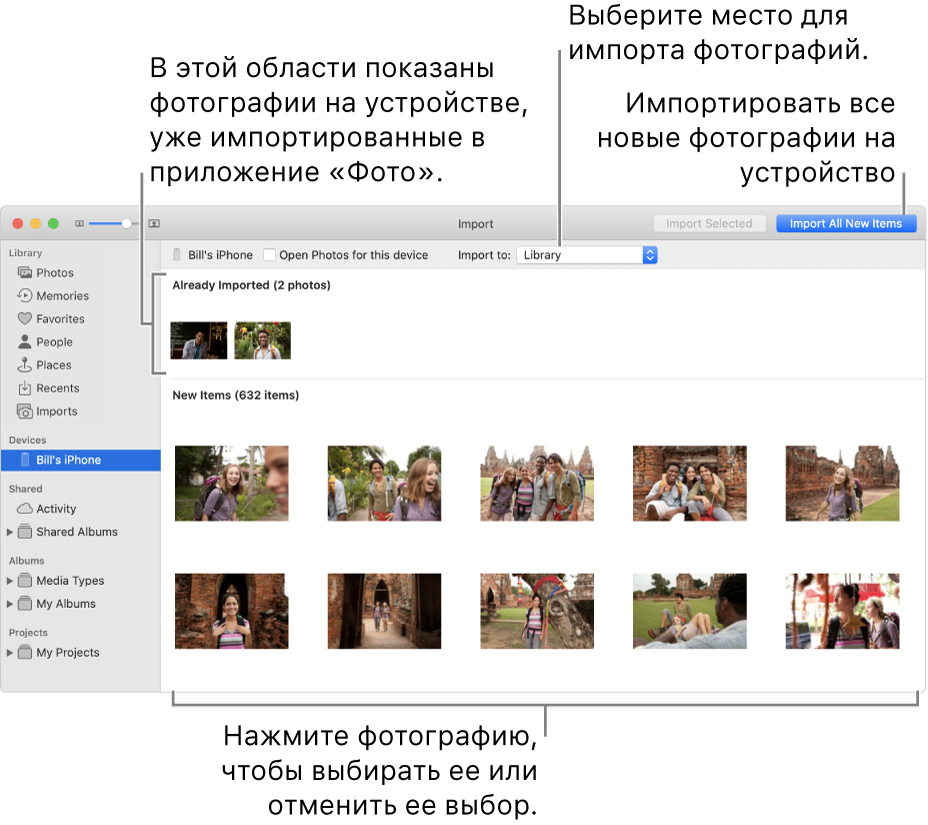Image resolution: width=928 pixels, height=825 pixels.
Task: Click the Media Types folder icon
Action: [x=25, y=581]
